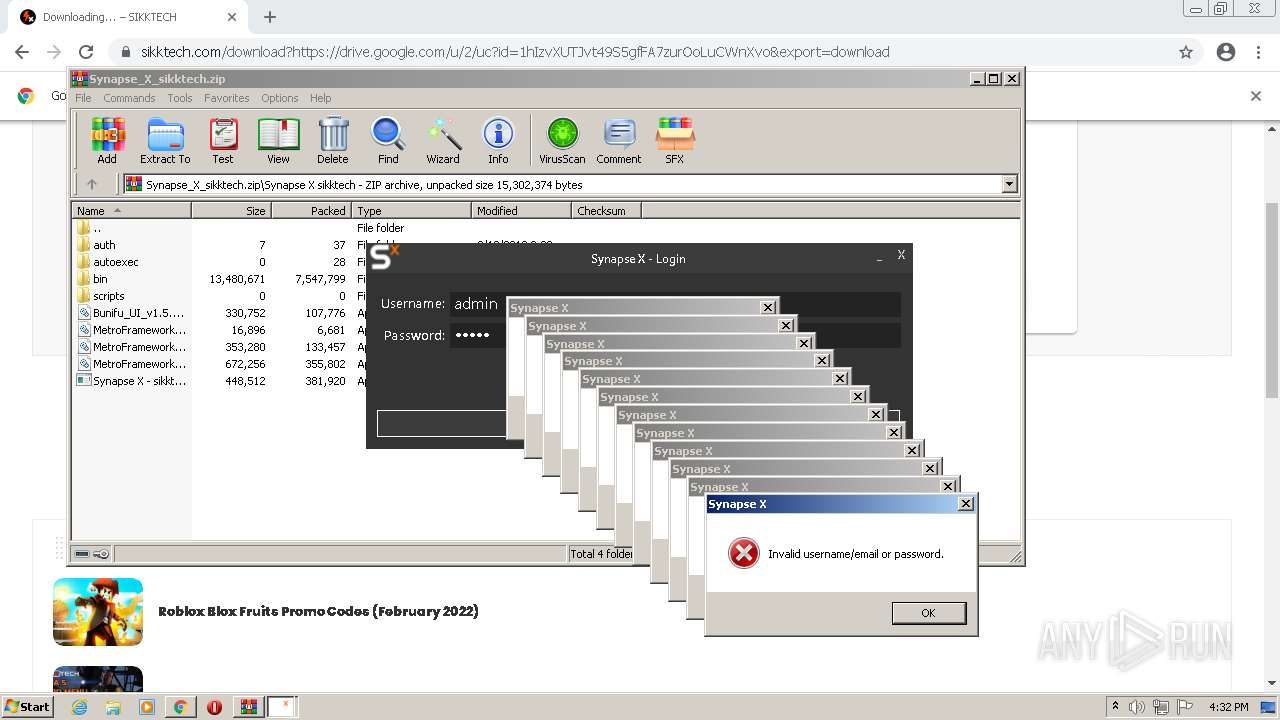This screenshot has width=1280, height=720.
Task: Click the Blox Fruits article thumbnail
Action: pyautogui.click(x=98, y=612)
